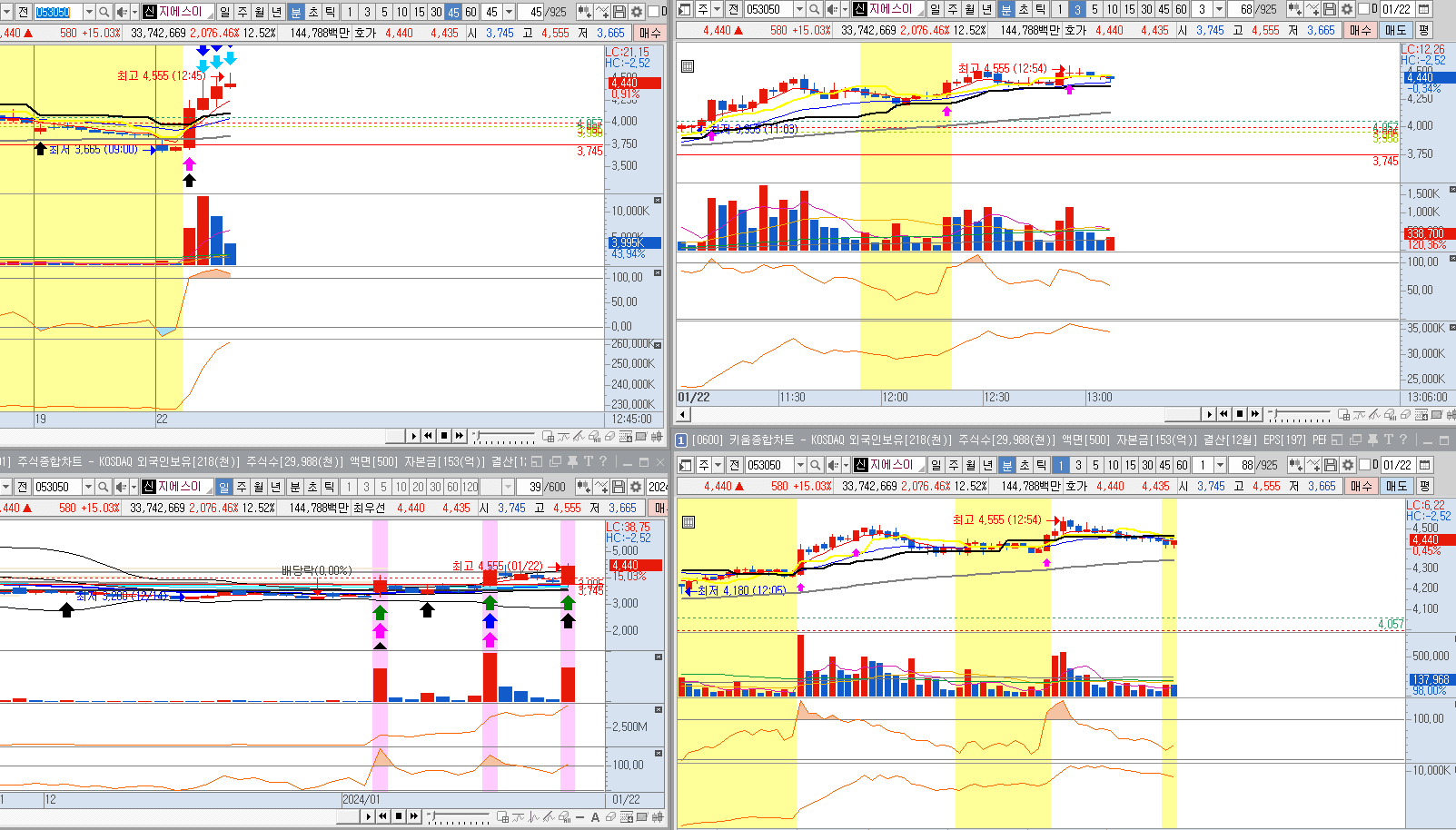
Task: Select 1-minute interval in bottom-right chart
Action: [x=1060, y=465]
